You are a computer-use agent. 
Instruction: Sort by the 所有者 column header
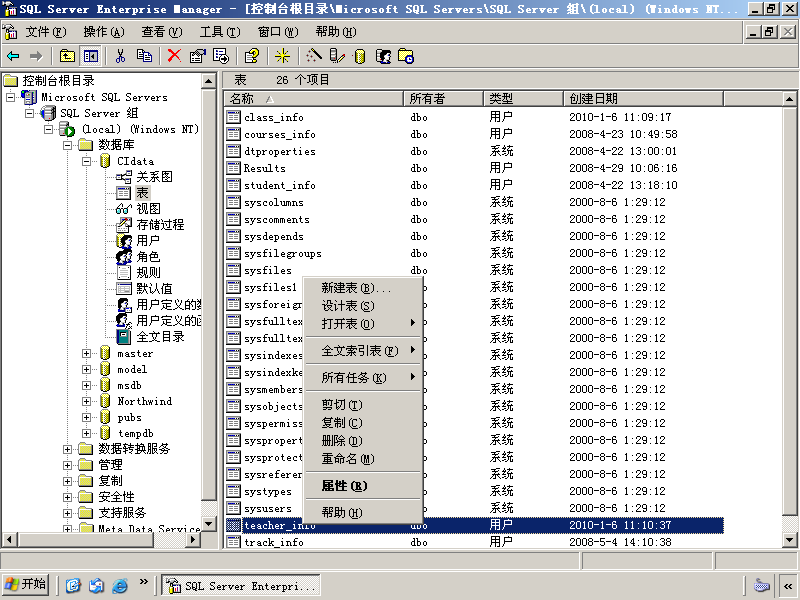[443, 98]
